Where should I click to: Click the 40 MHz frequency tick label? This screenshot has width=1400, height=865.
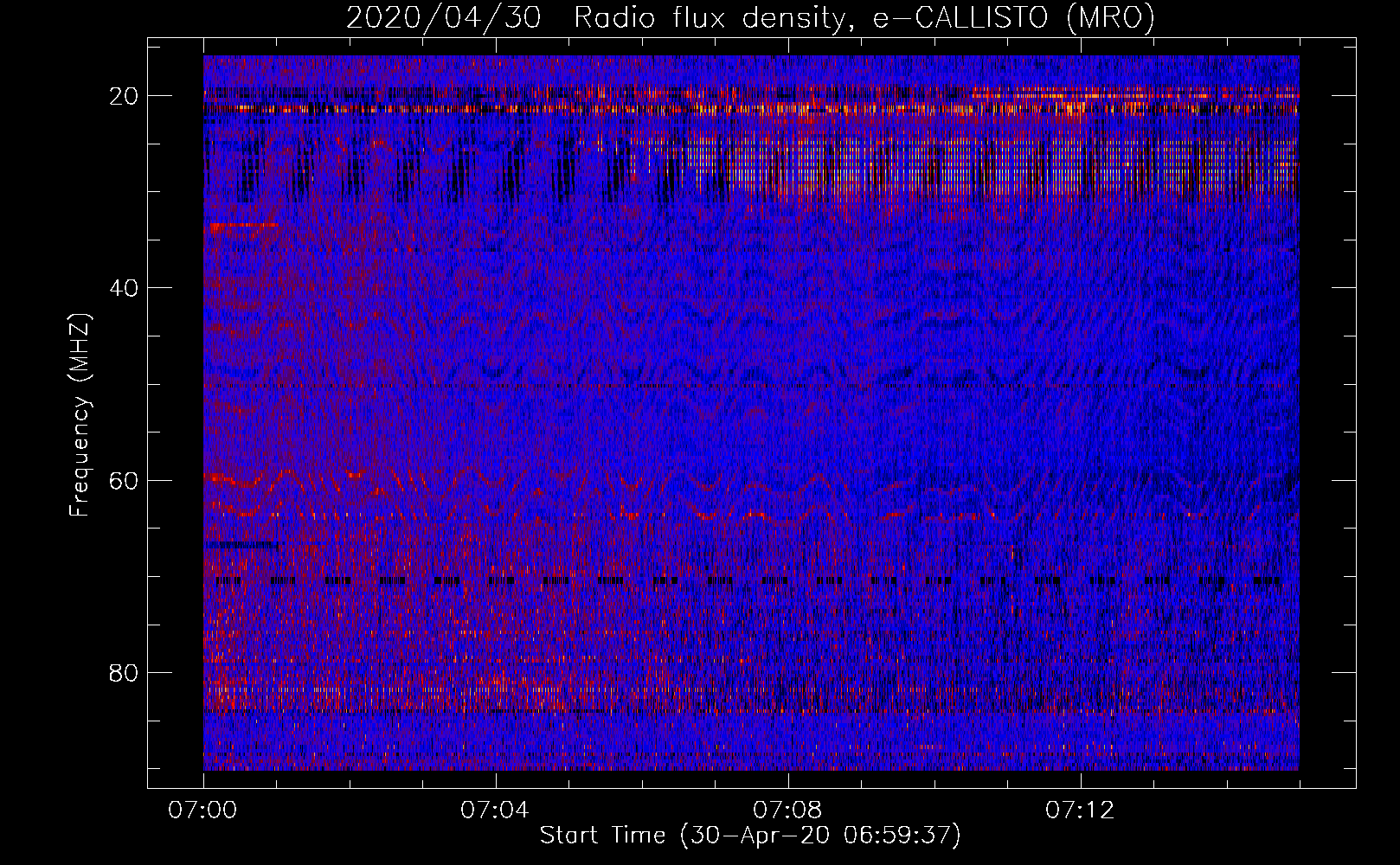(125, 288)
